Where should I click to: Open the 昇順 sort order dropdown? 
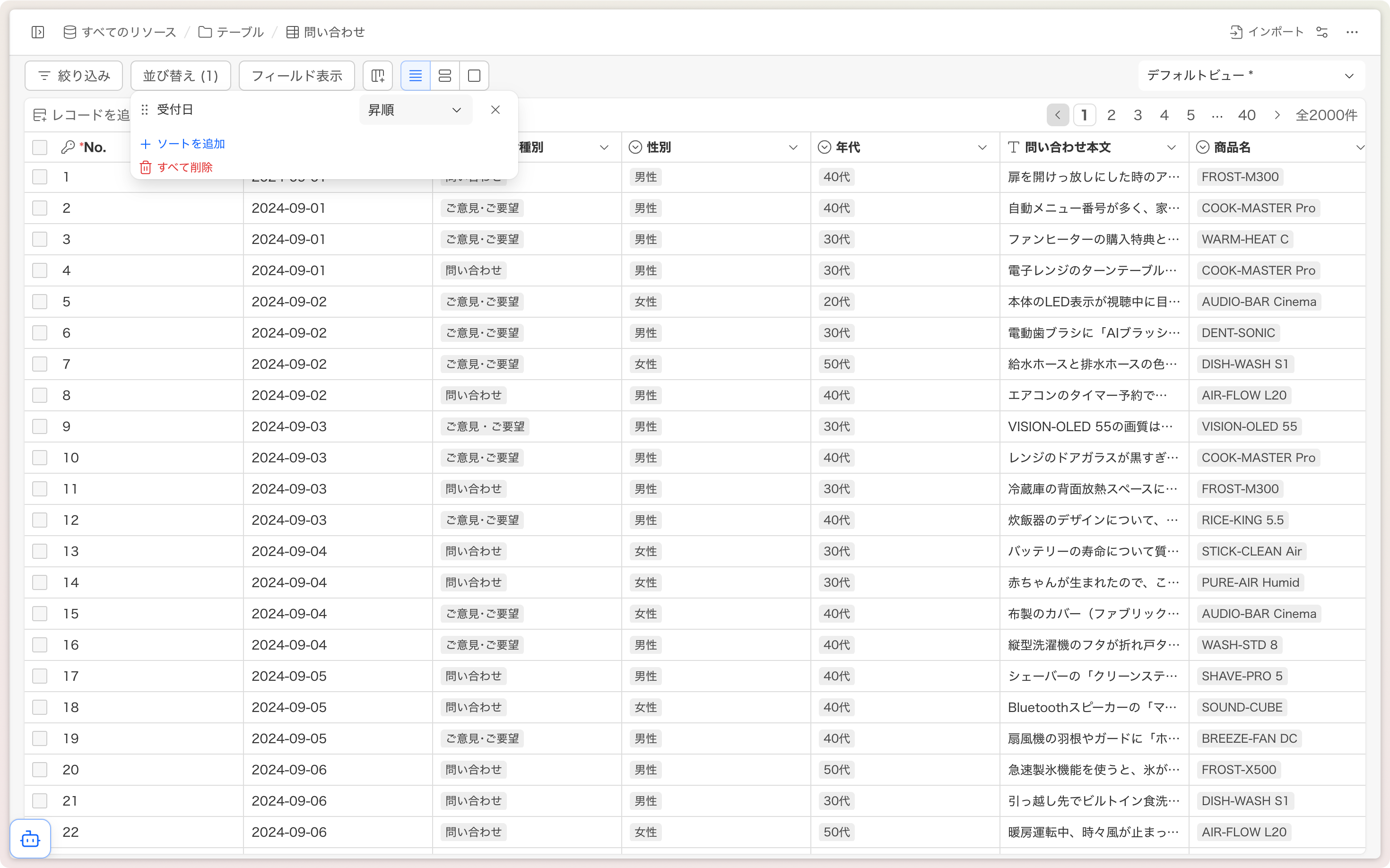(415, 110)
